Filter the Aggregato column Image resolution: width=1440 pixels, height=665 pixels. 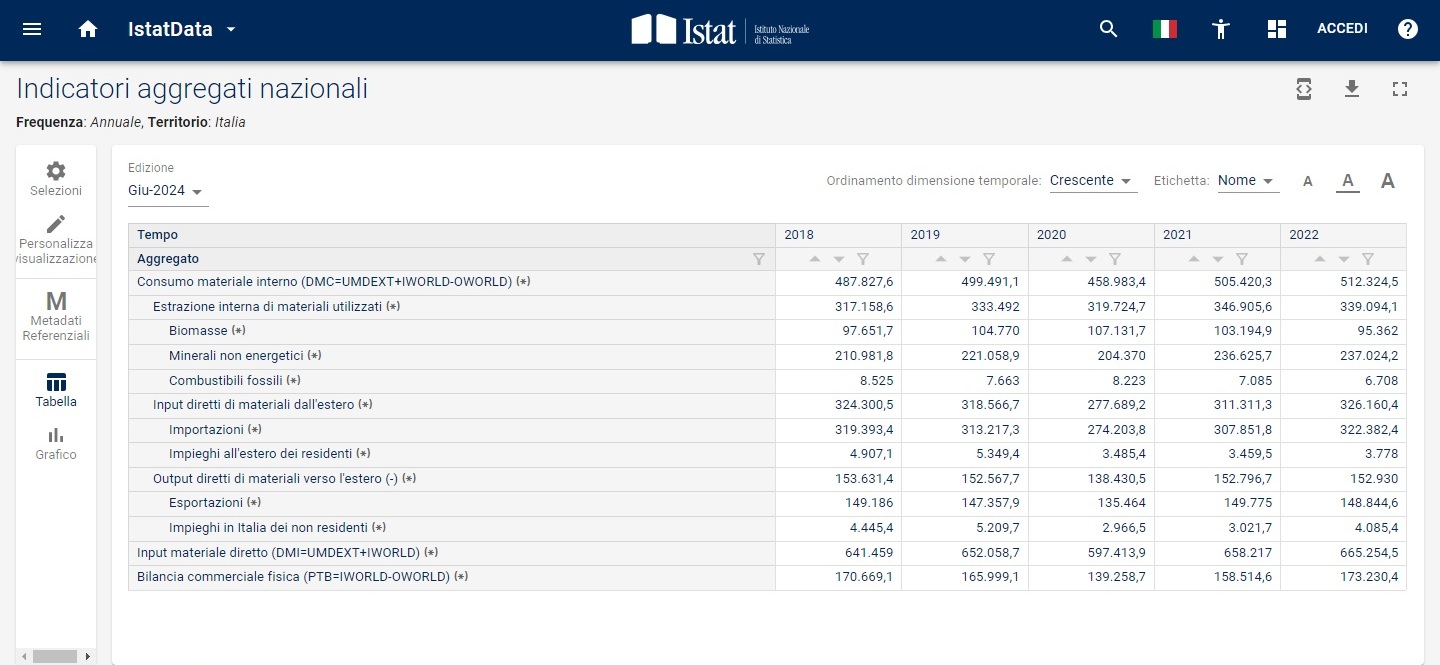[759, 259]
